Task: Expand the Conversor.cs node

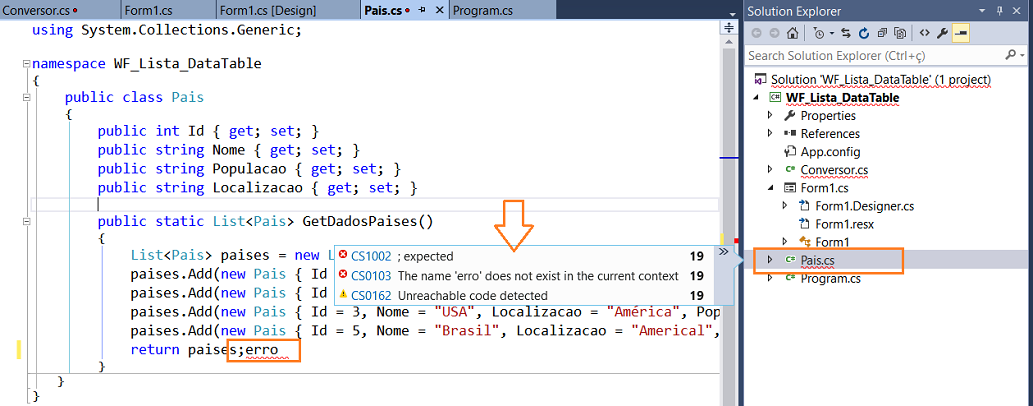Action: [x=770, y=169]
